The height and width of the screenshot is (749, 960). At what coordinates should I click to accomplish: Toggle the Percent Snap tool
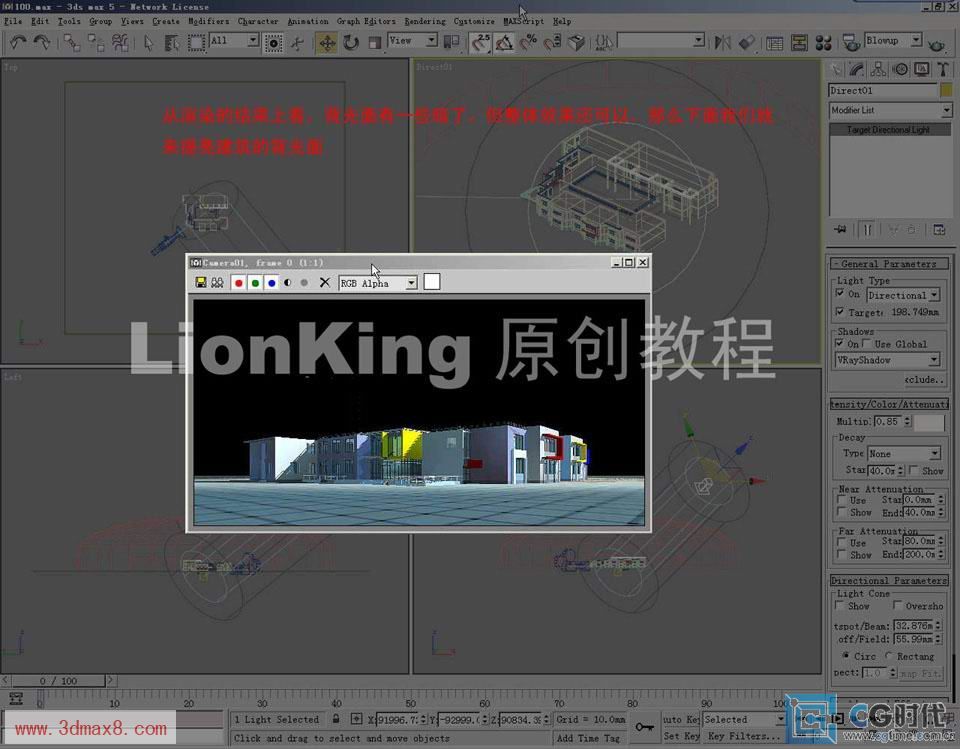(528, 42)
